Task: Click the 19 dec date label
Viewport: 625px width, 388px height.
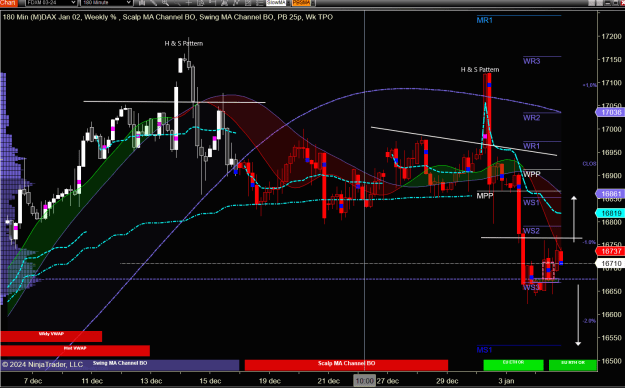Action: (269, 381)
